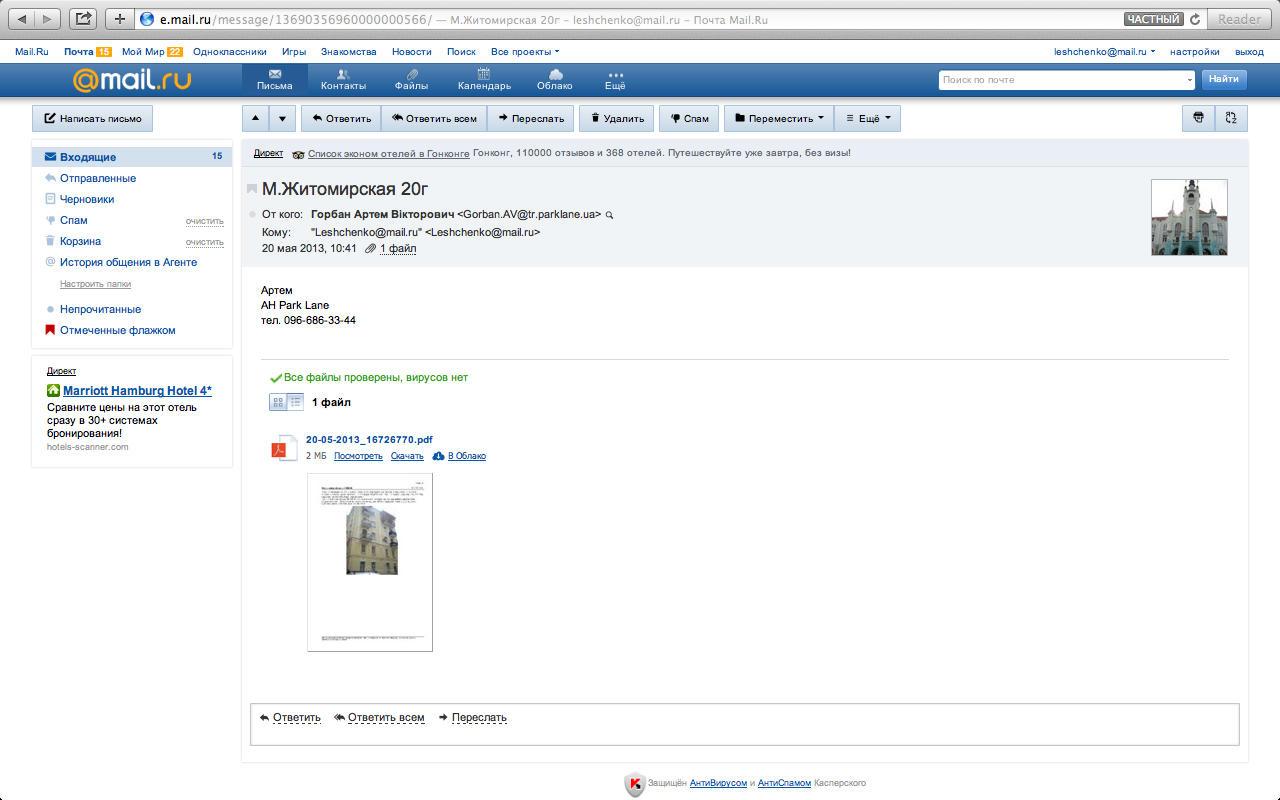
Task: Switch attachments to list view
Action: pos(296,402)
